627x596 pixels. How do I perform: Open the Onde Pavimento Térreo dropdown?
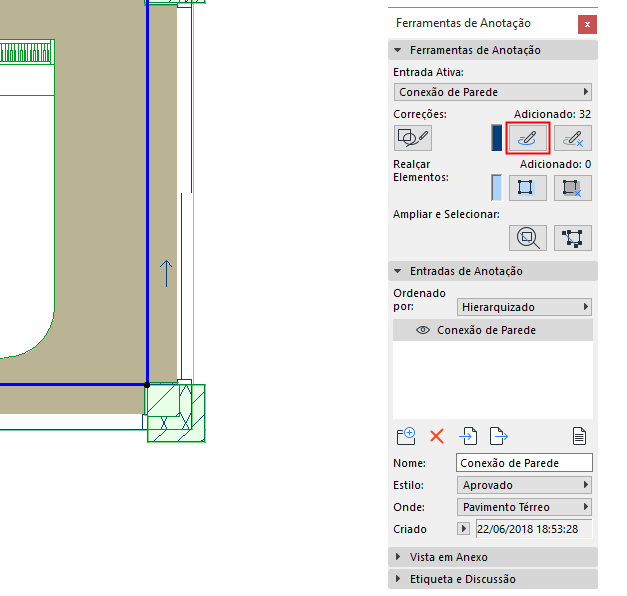524,507
